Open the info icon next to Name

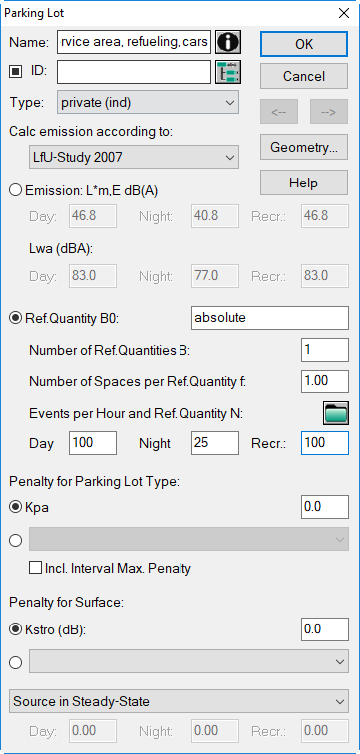(x=228, y=42)
